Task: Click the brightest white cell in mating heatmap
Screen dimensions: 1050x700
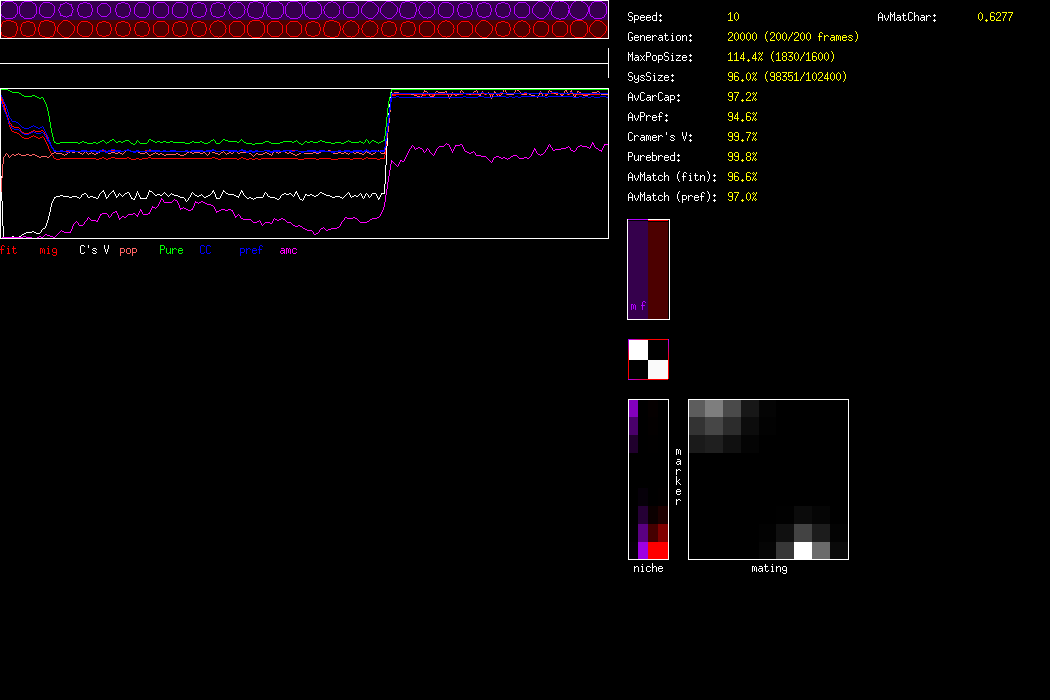Action: tap(803, 550)
